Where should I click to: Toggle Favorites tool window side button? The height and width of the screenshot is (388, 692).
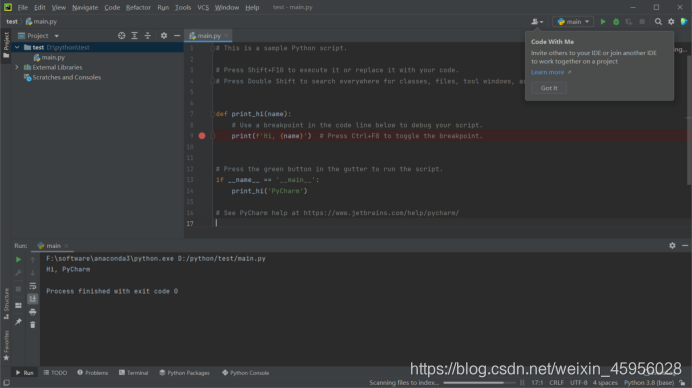click(x=6, y=346)
